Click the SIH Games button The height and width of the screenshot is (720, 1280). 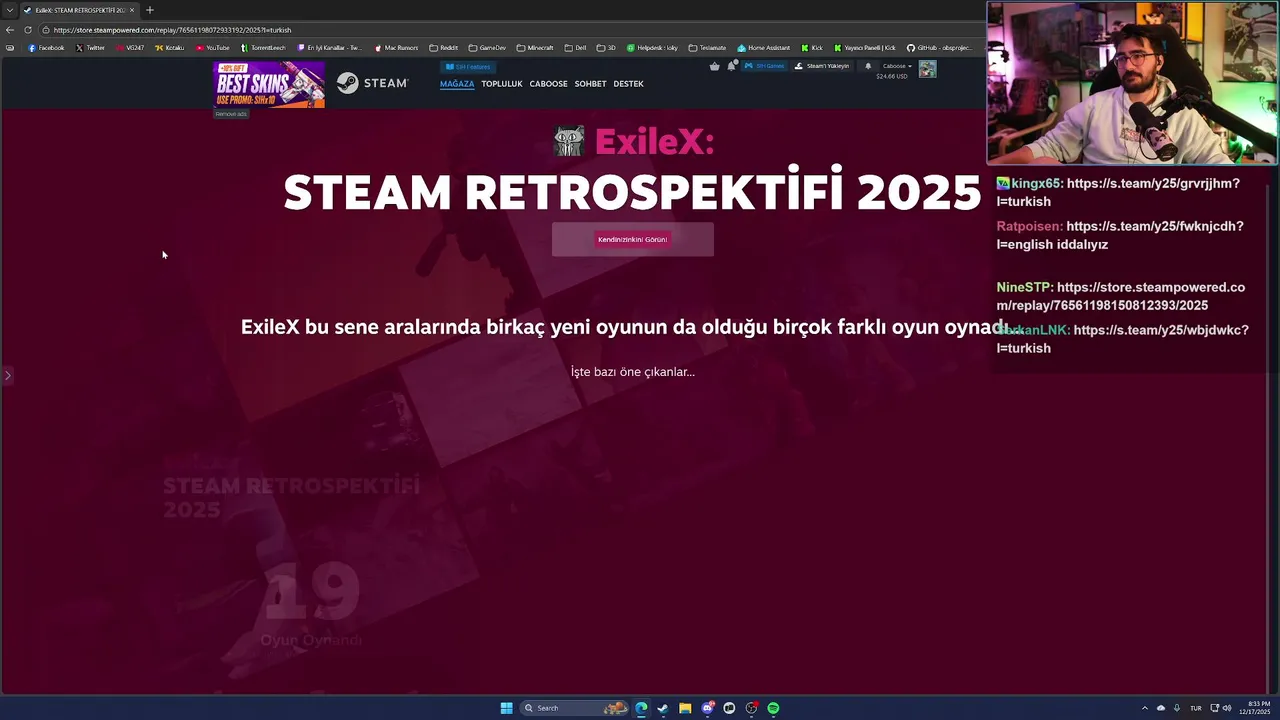tap(764, 66)
